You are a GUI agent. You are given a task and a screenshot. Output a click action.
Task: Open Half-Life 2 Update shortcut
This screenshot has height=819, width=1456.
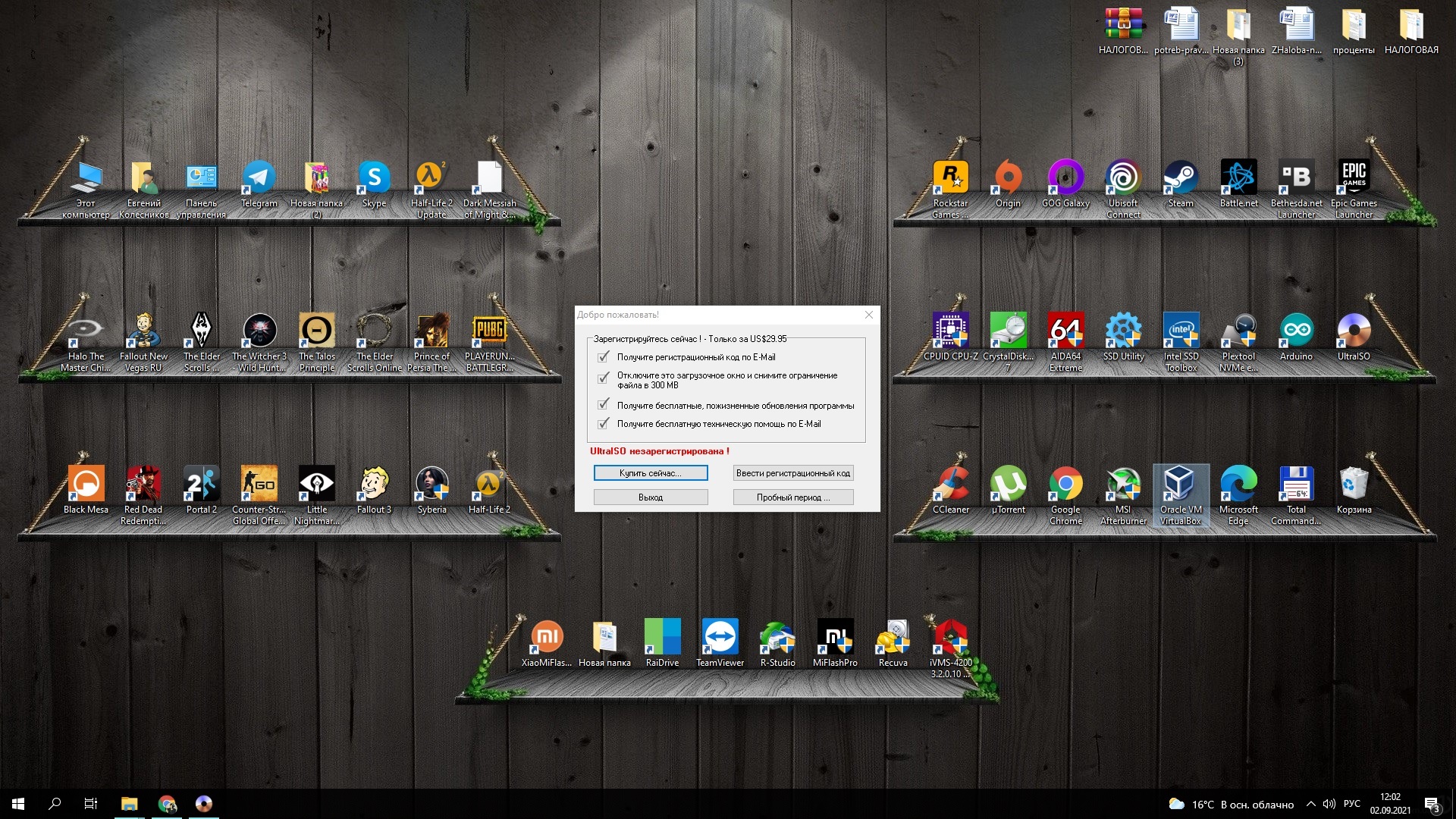point(431,190)
